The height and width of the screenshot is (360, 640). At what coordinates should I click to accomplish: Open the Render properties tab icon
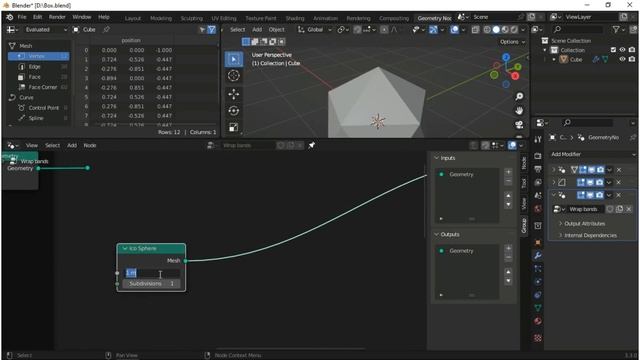[538, 156]
